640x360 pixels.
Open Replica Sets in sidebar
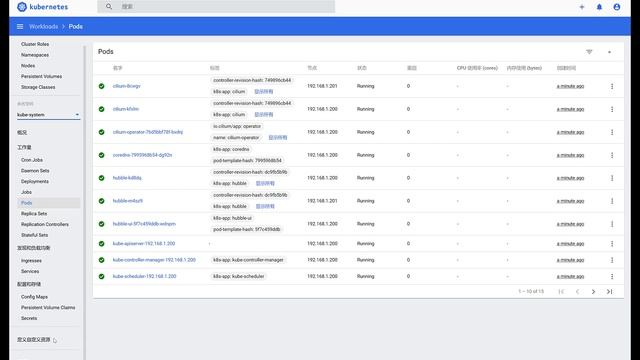pos(34,214)
